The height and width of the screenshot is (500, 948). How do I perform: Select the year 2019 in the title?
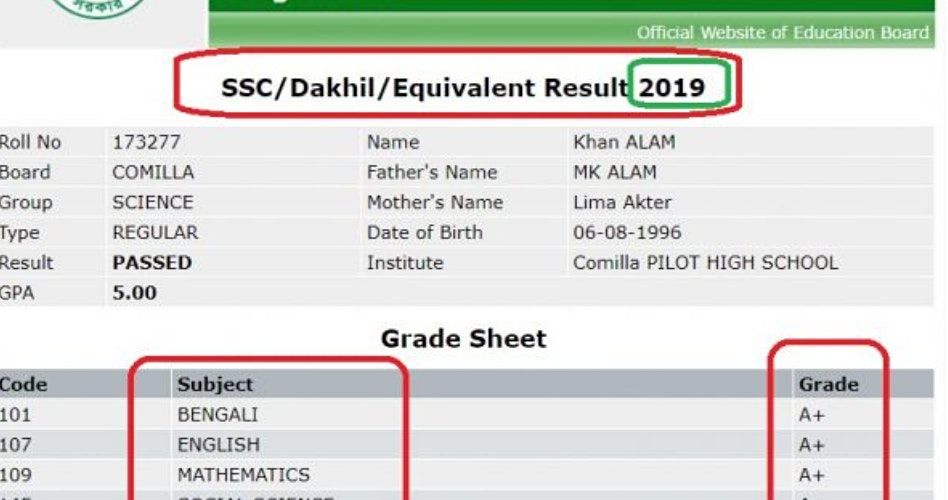pyautogui.click(x=672, y=88)
